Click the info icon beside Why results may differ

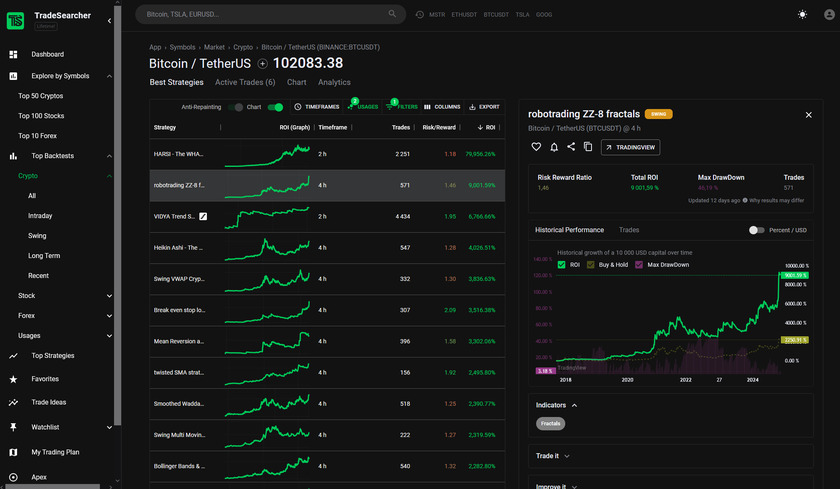coord(745,200)
